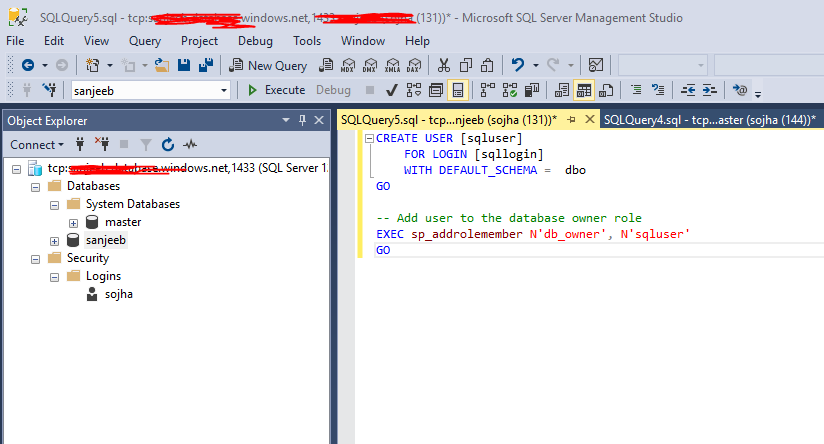Viewport: 824px width, 444px height.
Task: Toggle the IntelliSense Enabled button
Action: tap(458, 90)
